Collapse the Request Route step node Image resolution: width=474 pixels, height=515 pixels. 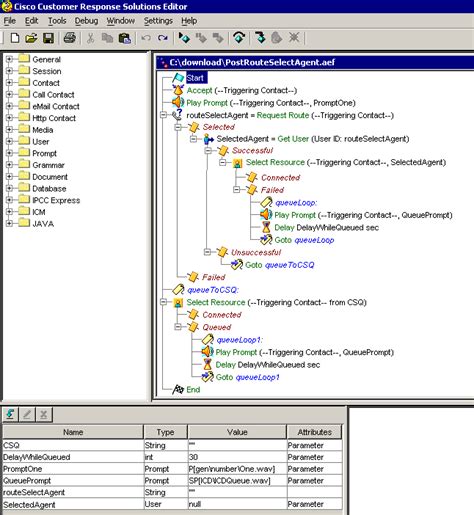[x=163, y=115]
